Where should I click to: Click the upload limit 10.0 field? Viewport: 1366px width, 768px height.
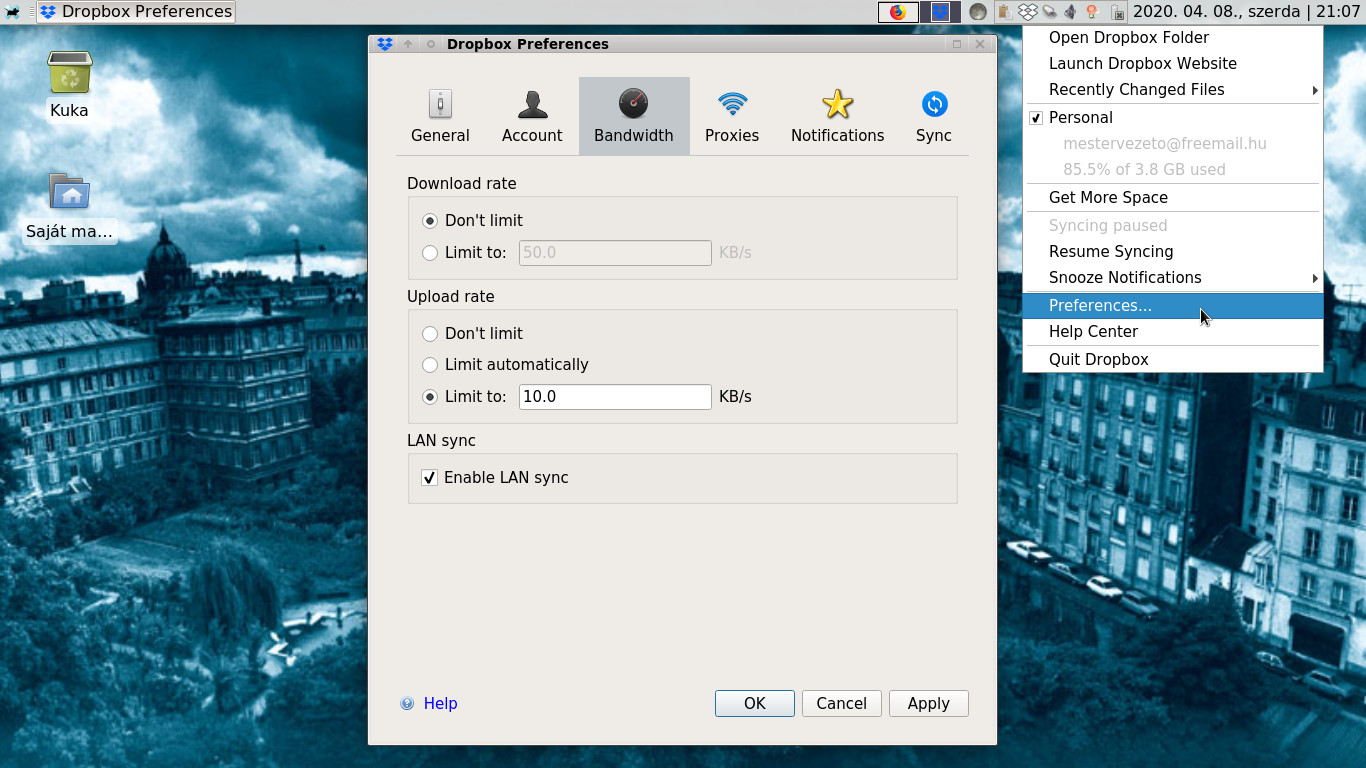tap(615, 397)
